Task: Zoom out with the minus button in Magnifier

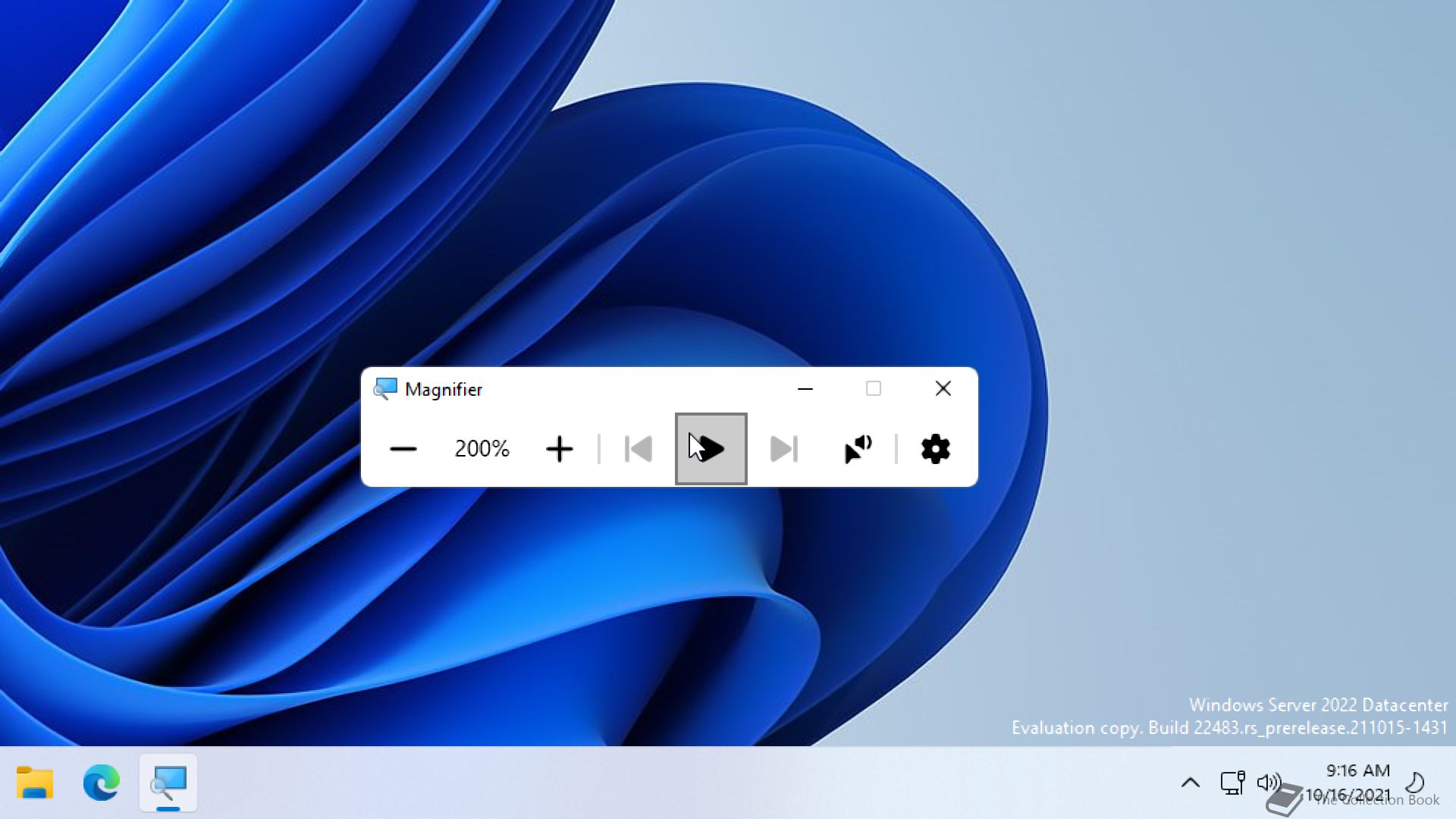Action: coord(403,449)
